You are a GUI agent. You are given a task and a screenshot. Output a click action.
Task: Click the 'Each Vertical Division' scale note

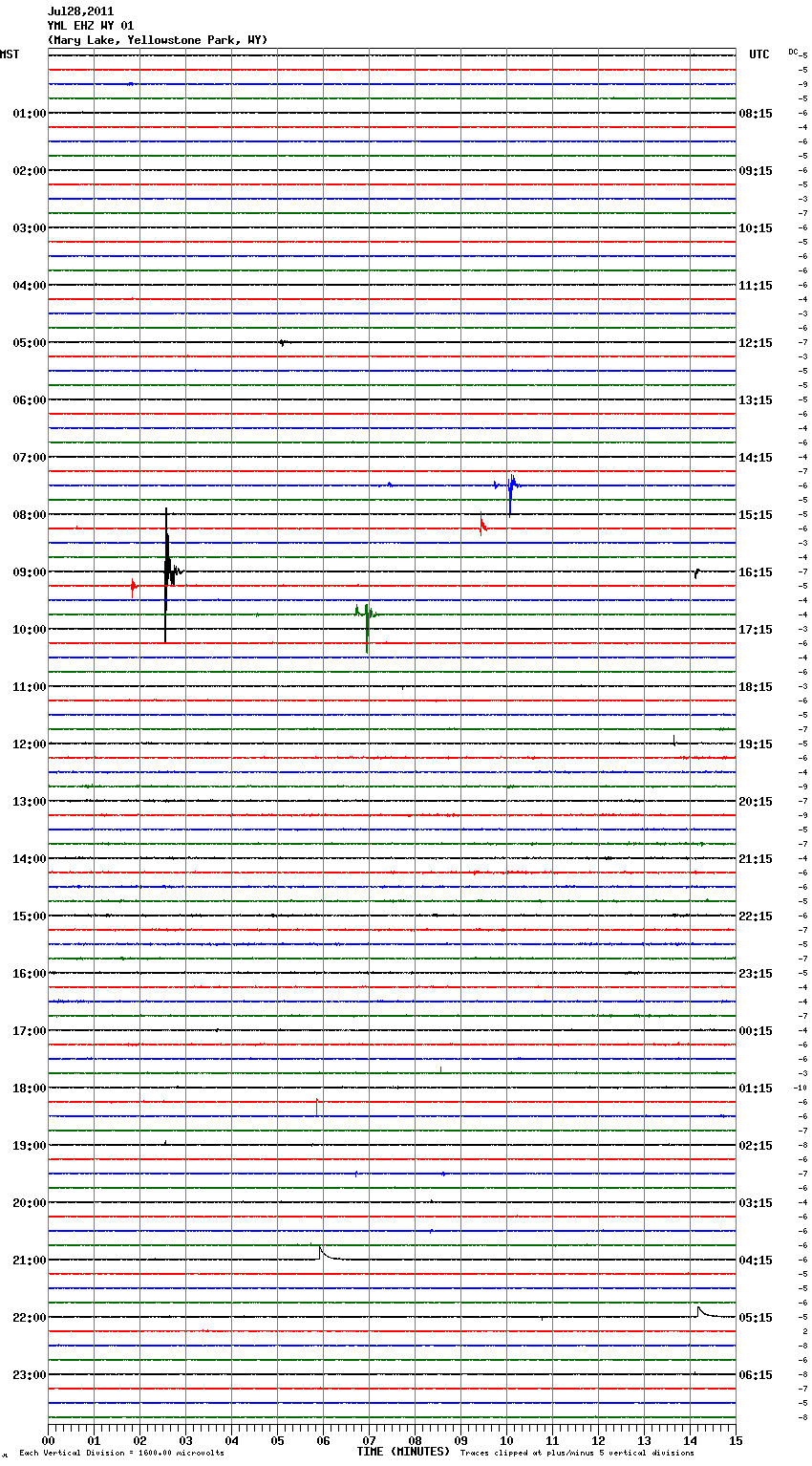(121, 1454)
